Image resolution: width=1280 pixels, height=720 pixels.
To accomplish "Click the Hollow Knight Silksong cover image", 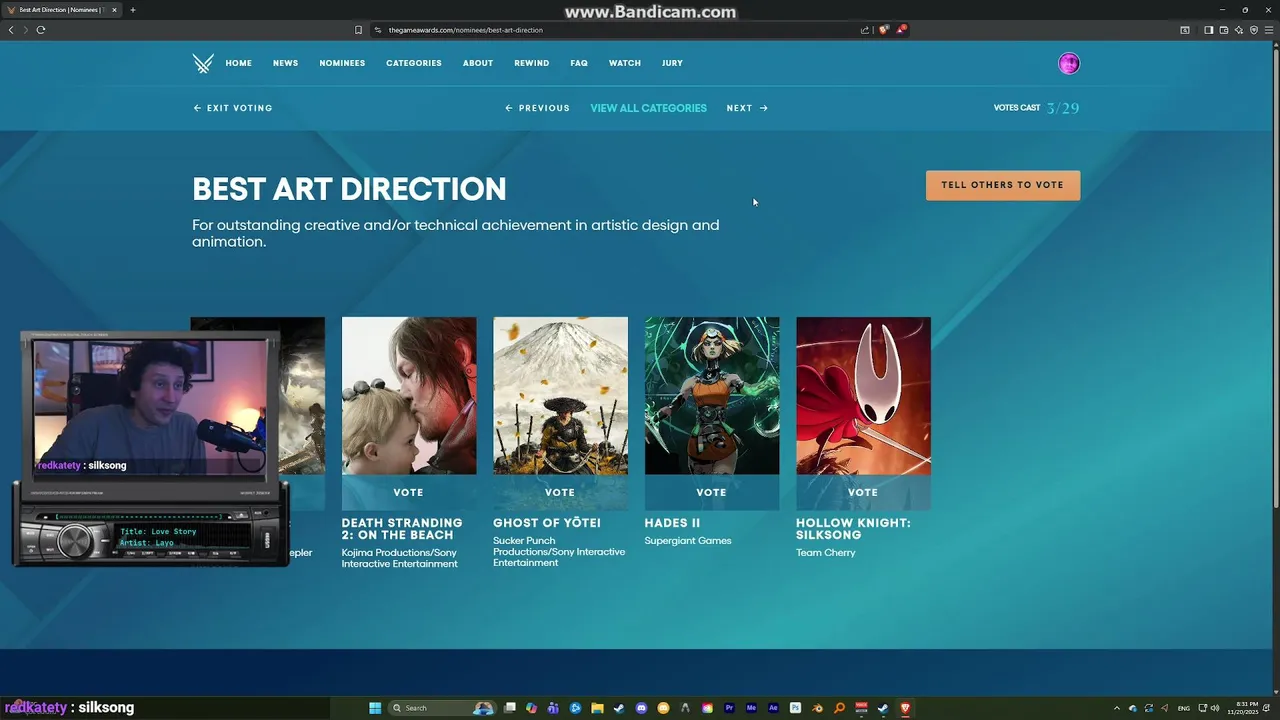I will point(863,396).
